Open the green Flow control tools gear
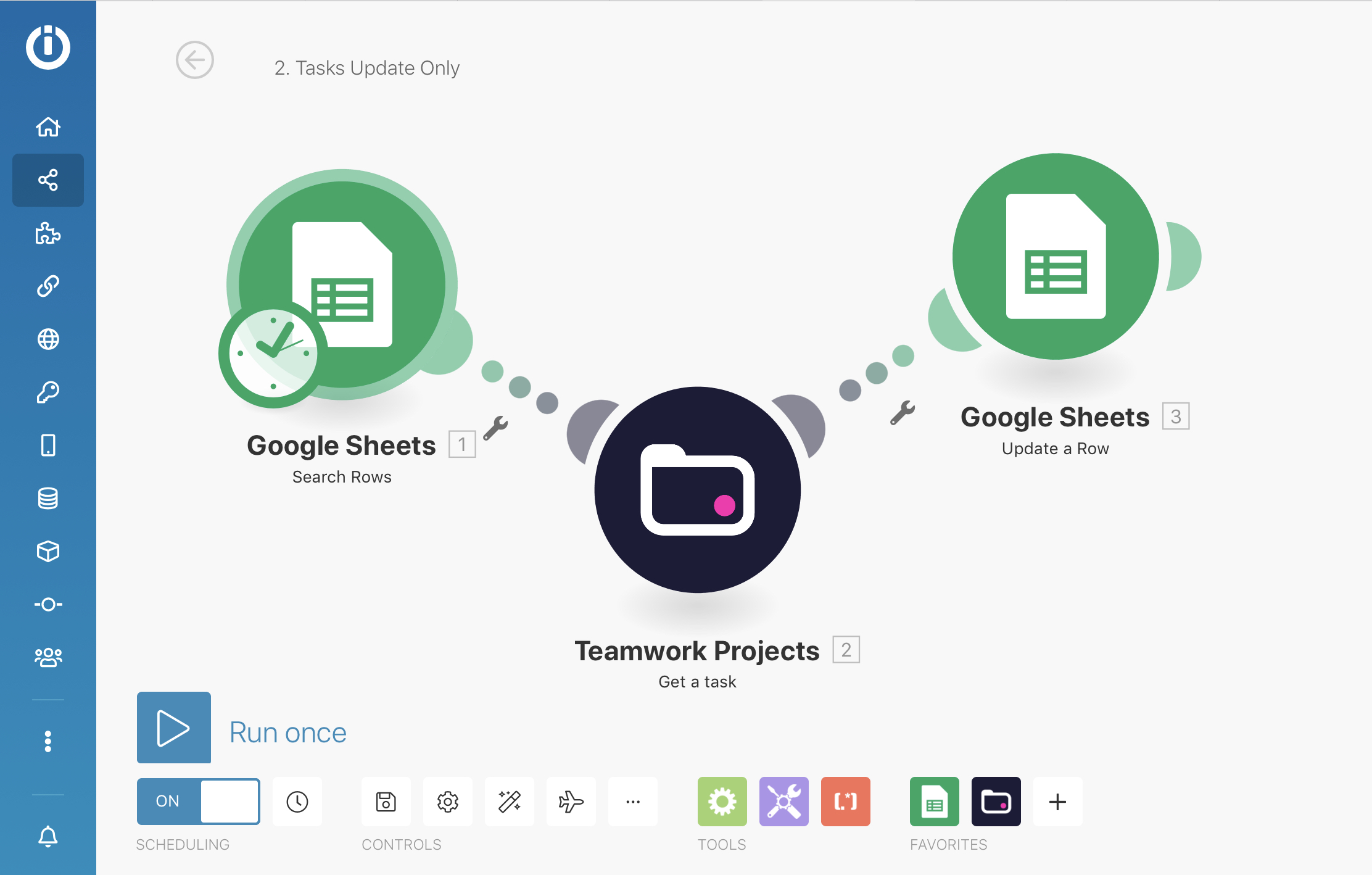The height and width of the screenshot is (875, 1372). (x=722, y=802)
